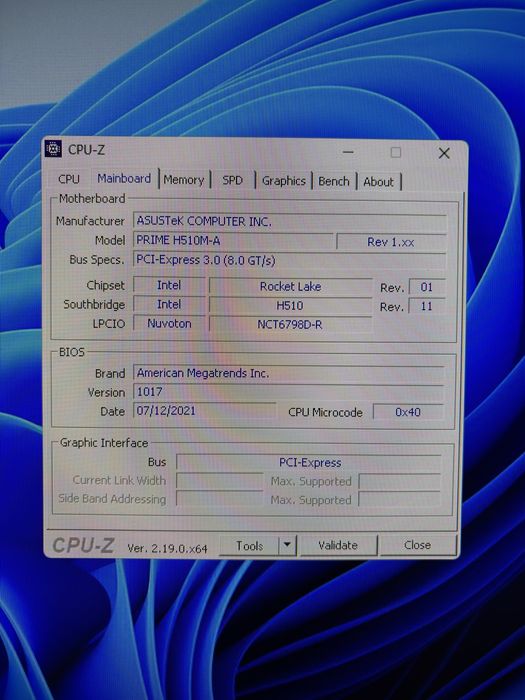Screen dimensions: 525x700
Task: Click the Tools button
Action: [x=249, y=546]
